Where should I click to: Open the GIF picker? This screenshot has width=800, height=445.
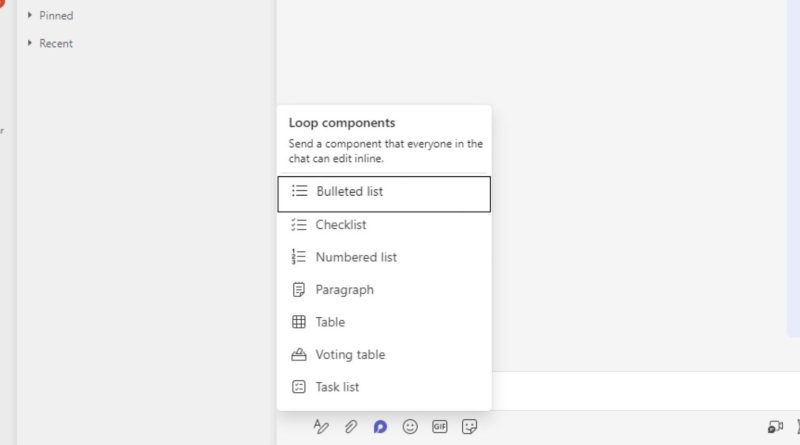[x=439, y=427]
